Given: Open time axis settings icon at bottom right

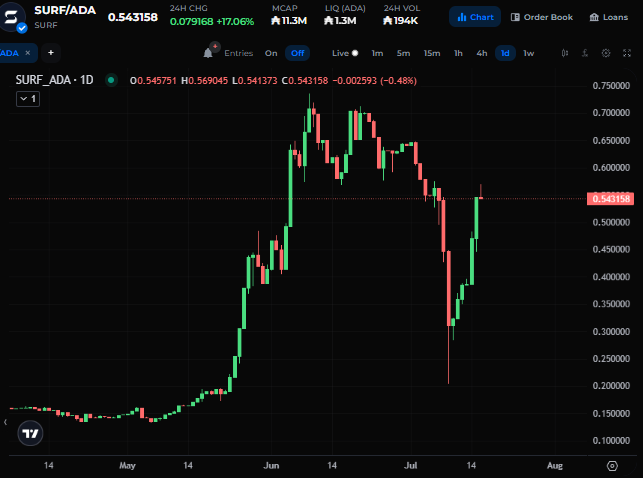Looking at the screenshot, I should pyautogui.click(x=612, y=466).
